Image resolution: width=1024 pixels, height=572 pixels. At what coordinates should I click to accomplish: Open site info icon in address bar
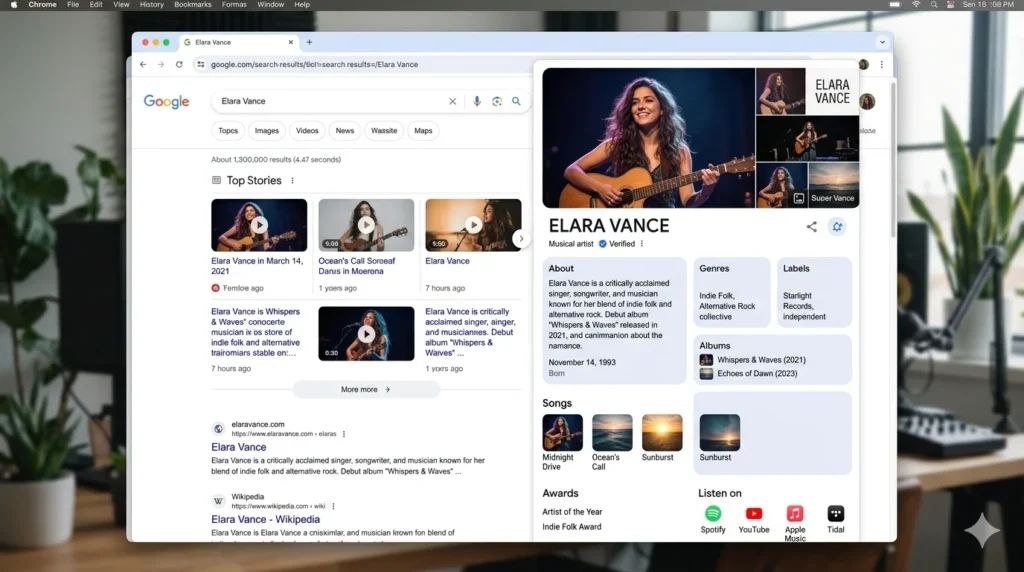point(200,65)
